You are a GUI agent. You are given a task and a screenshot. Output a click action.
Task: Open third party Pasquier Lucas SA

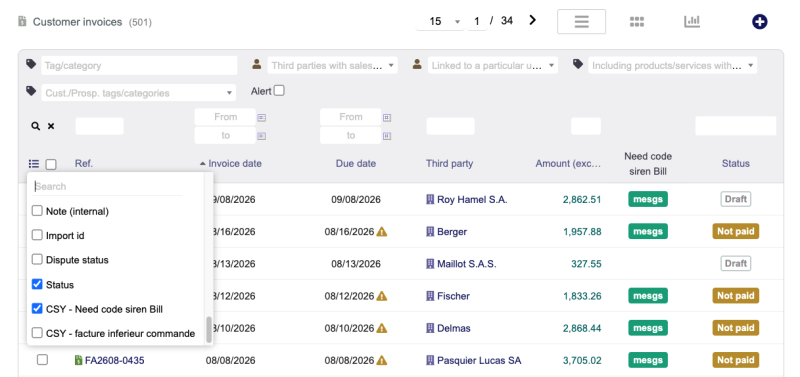479,361
